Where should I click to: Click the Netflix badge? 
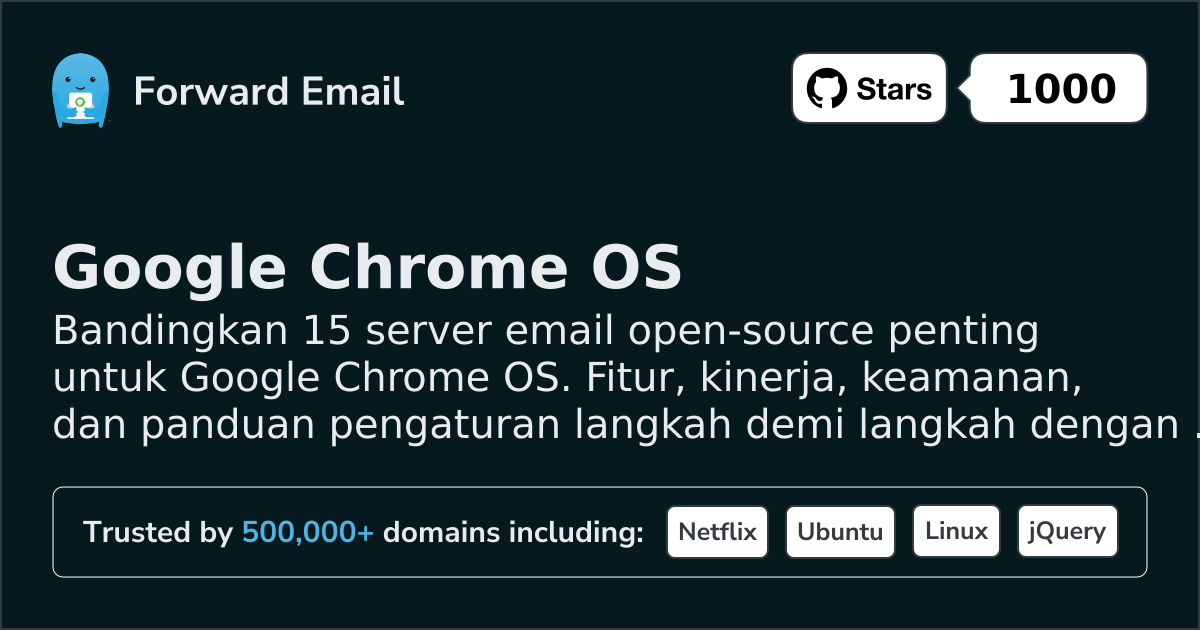coord(717,532)
